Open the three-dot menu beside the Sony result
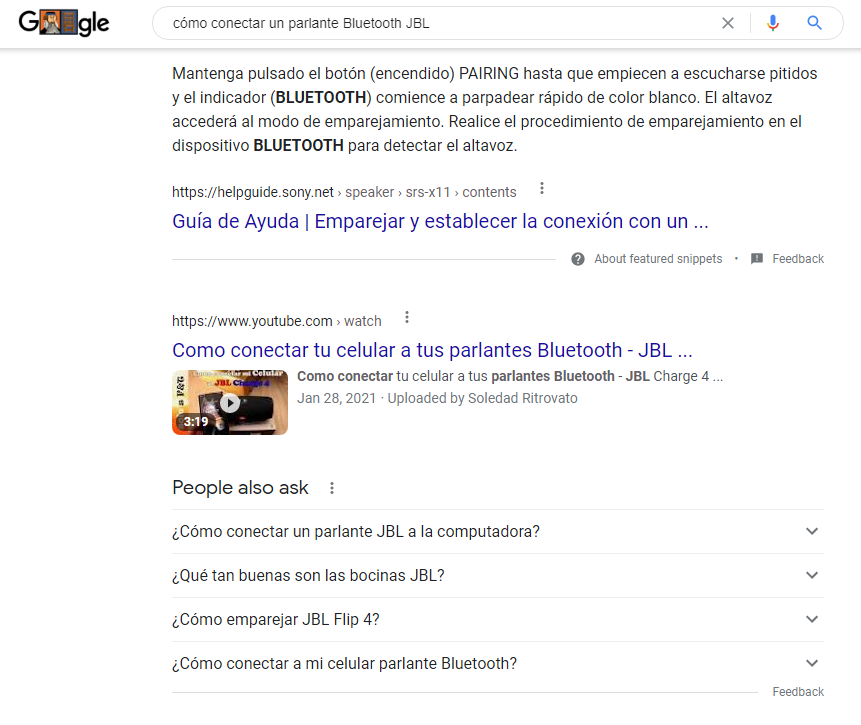 point(541,188)
